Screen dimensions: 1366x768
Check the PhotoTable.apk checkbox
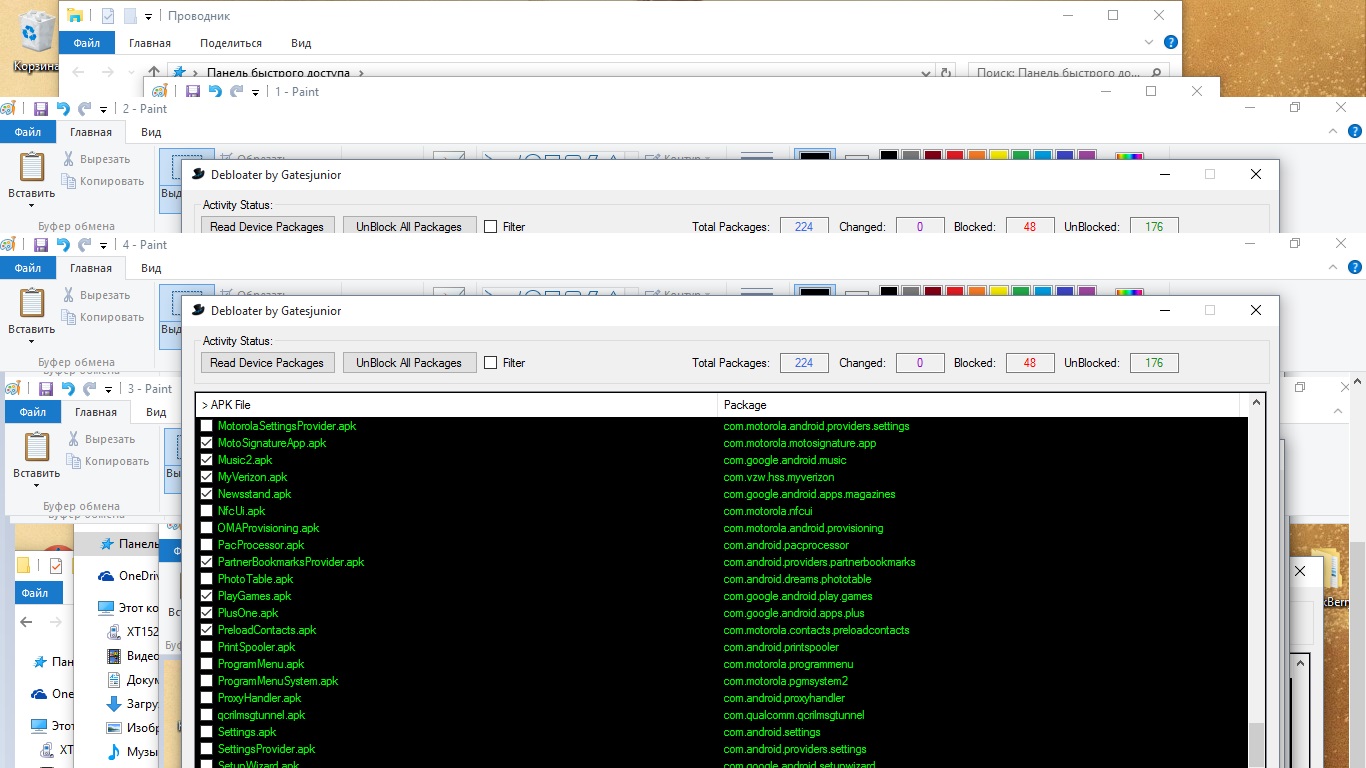coord(207,579)
